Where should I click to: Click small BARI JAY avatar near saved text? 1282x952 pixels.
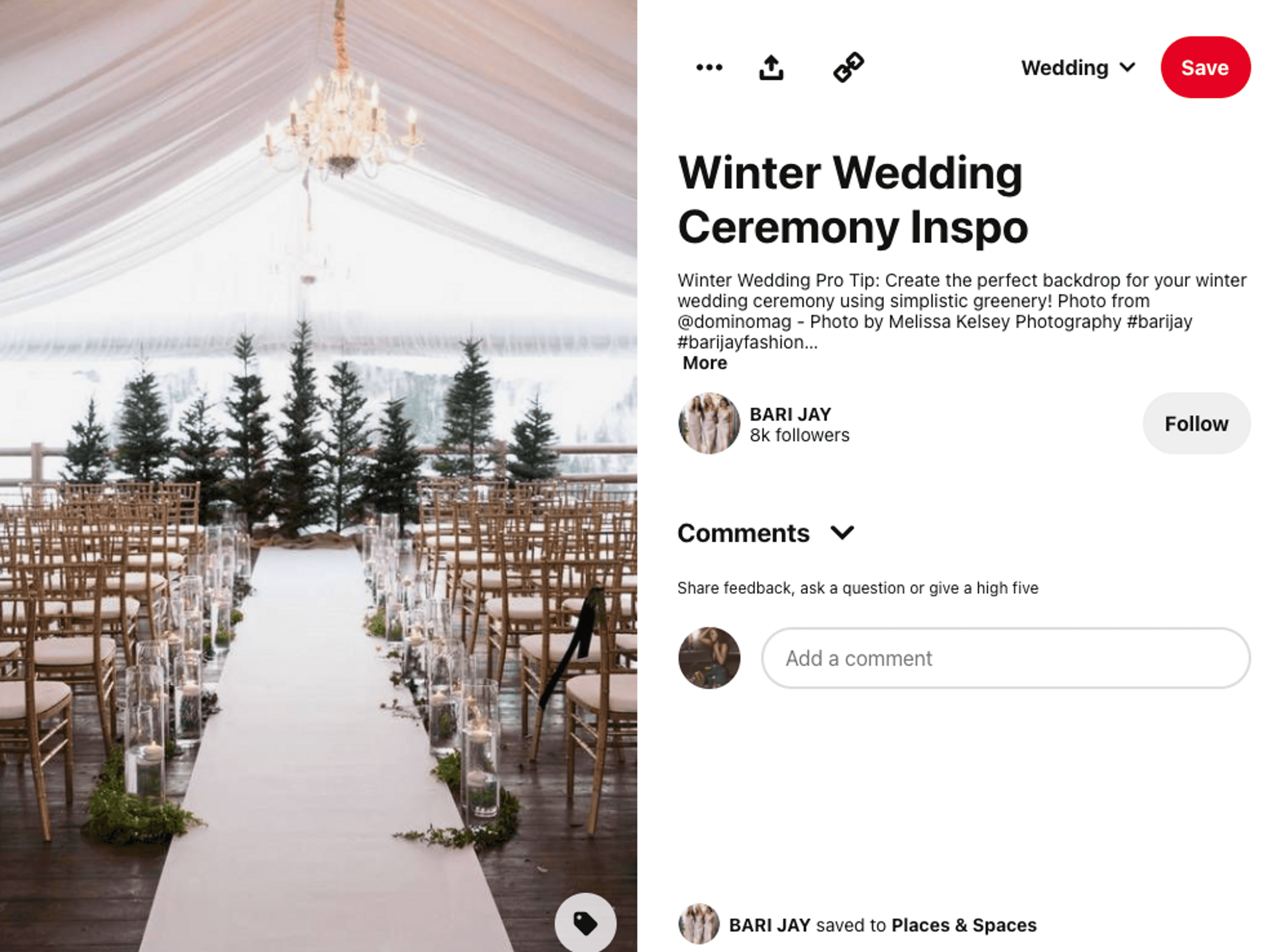pos(698,924)
